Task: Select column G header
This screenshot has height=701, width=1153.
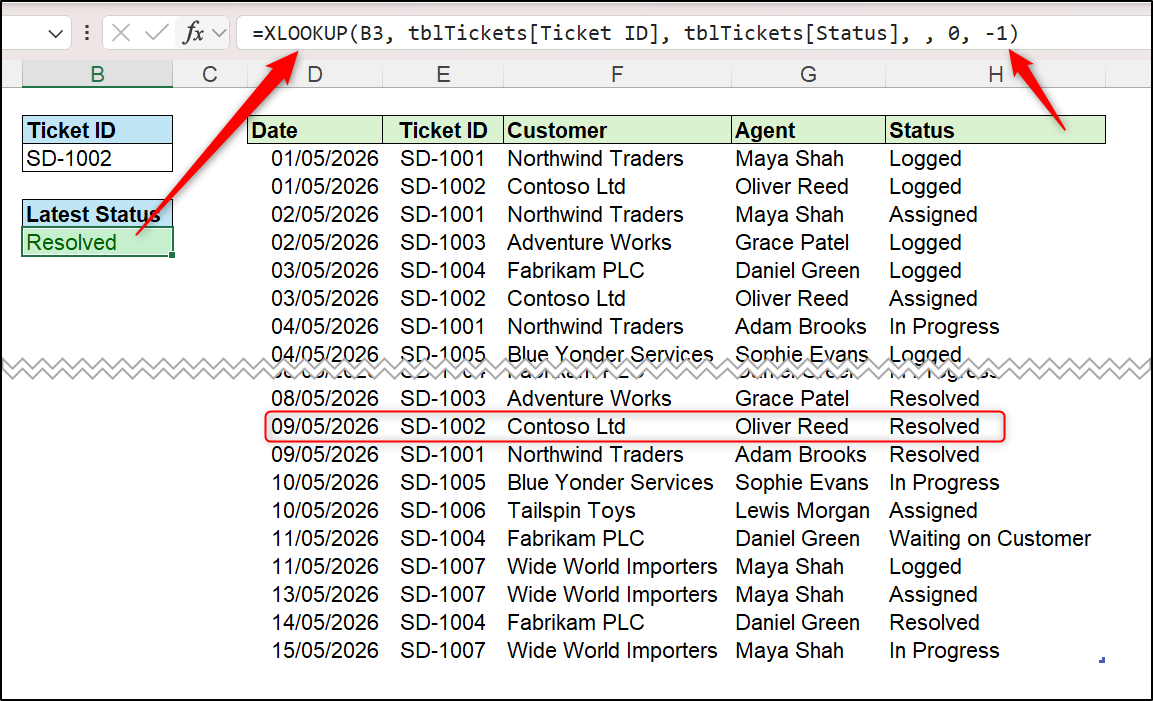Action: (808, 74)
